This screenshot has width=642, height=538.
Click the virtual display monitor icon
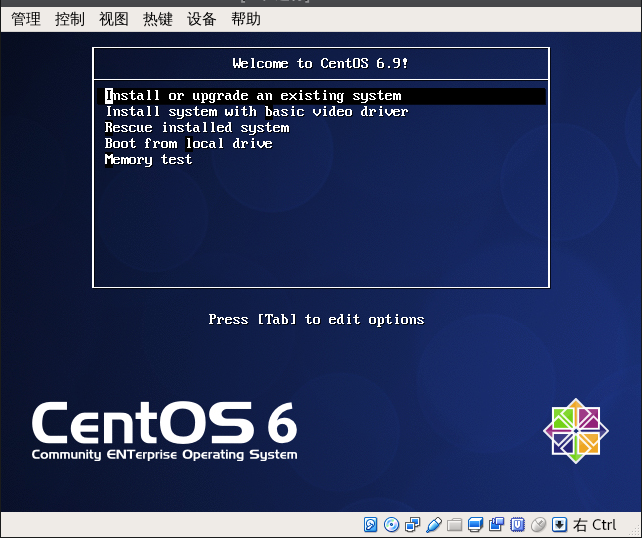475,524
